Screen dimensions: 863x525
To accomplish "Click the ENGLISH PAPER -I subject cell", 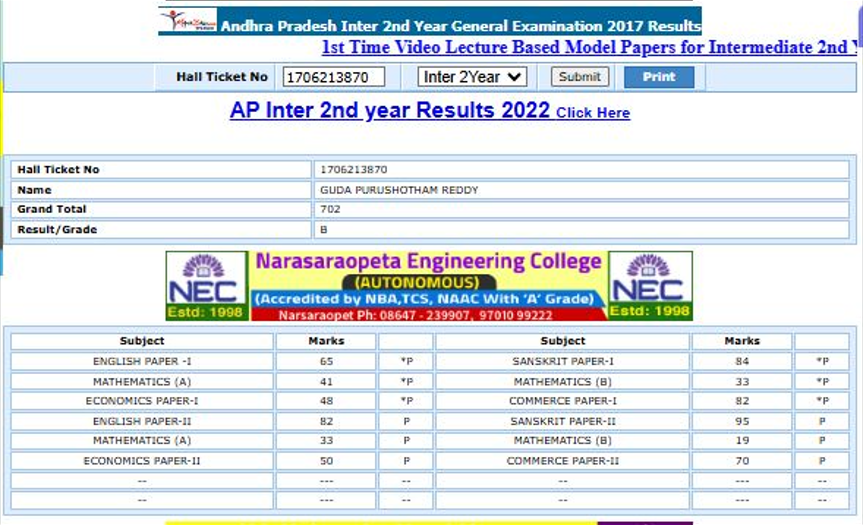I will [142, 361].
